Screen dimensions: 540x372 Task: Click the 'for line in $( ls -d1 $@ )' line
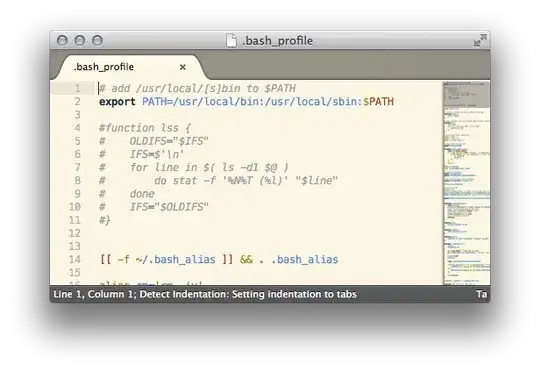[x=194, y=168]
